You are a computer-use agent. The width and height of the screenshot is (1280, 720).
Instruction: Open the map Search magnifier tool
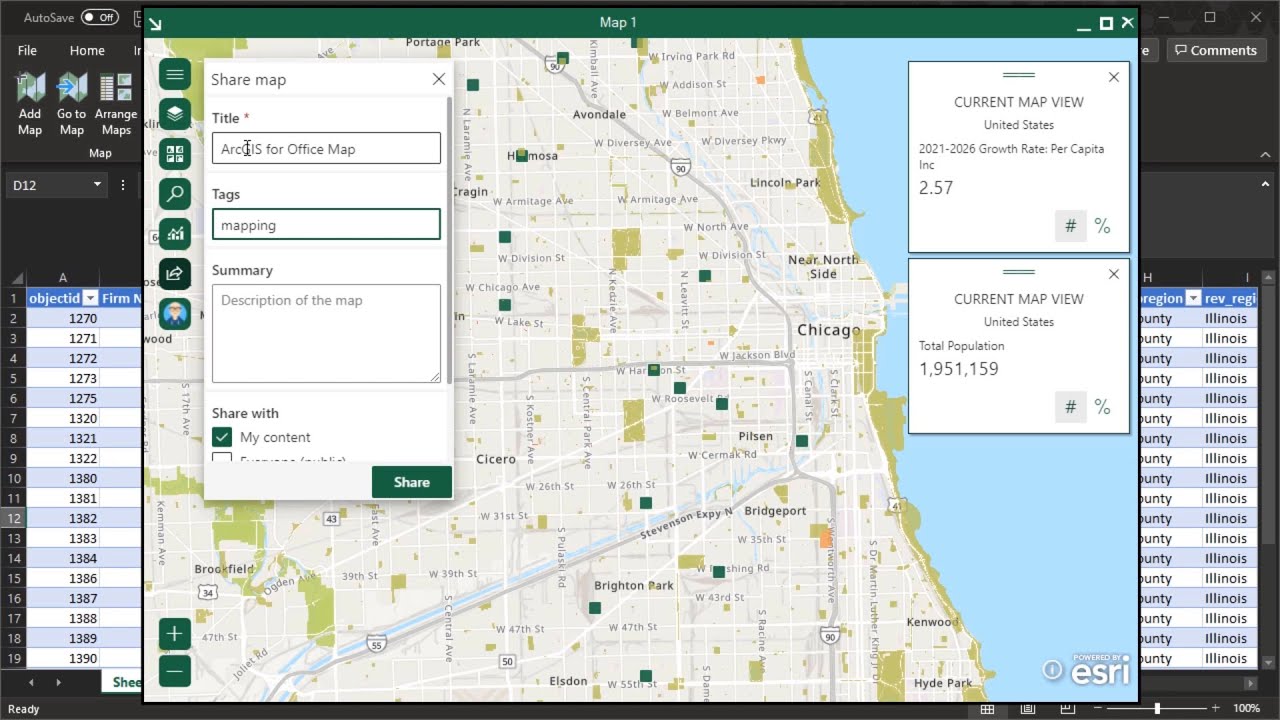175,194
